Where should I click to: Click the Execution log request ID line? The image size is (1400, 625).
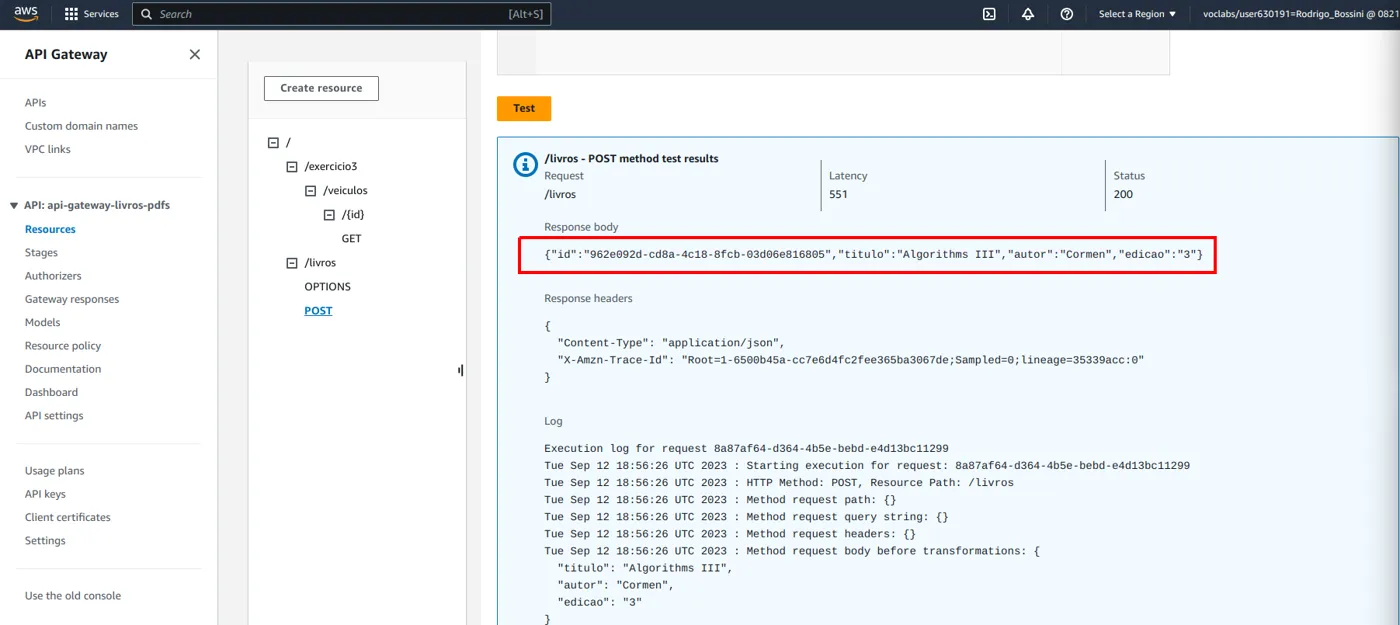coord(746,449)
